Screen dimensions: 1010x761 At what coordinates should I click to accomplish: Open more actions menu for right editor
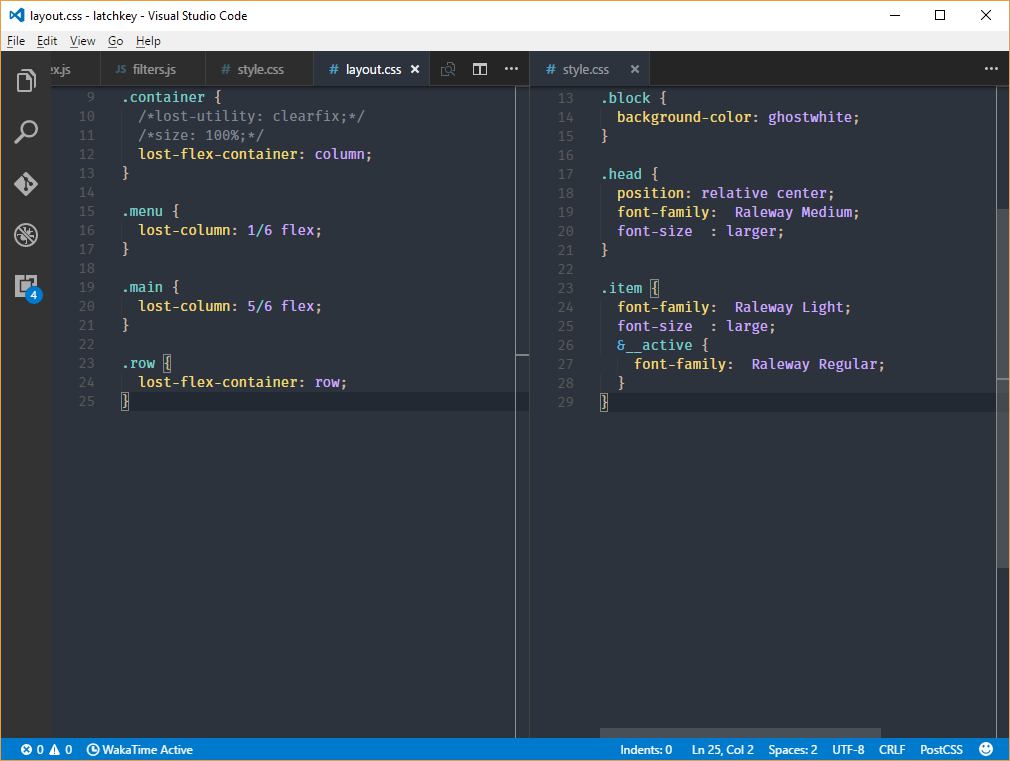click(x=991, y=69)
